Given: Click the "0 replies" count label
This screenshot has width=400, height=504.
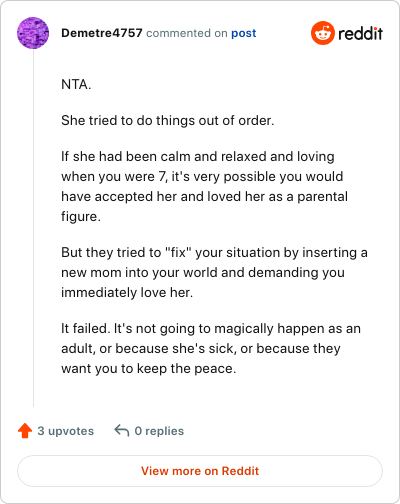Looking at the screenshot, I should [159, 431].
